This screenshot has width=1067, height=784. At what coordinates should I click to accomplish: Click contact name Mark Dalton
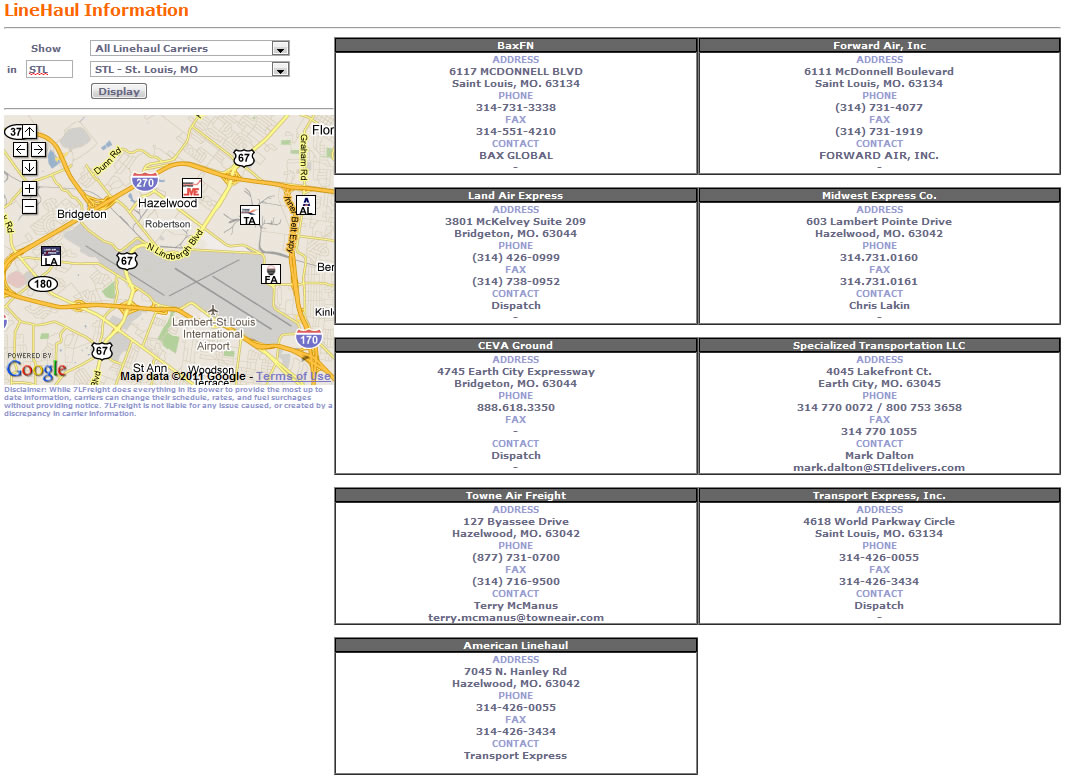pyautogui.click(x=879, y=455)
